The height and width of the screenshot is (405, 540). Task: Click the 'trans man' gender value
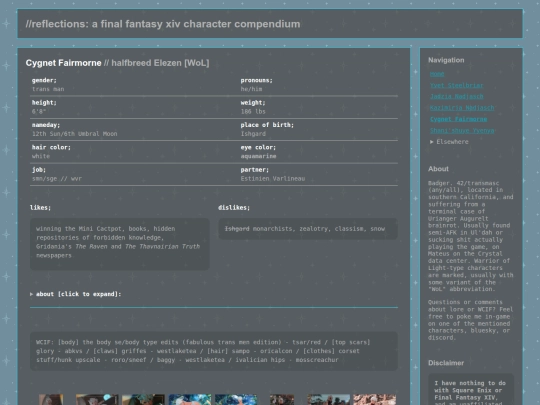tap(48, 89)
